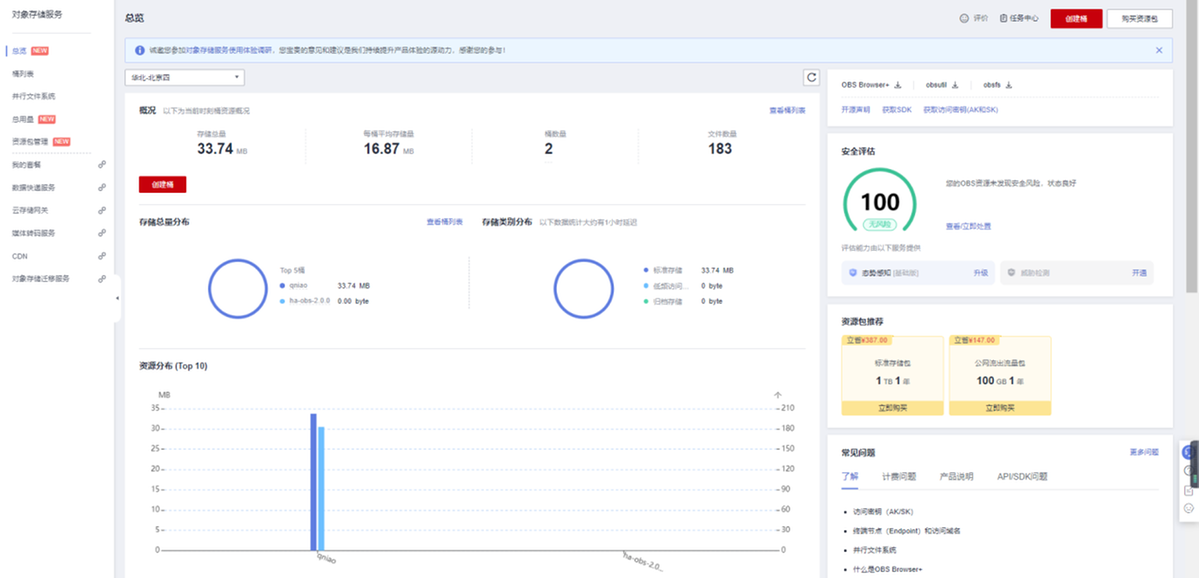
Task: Click the 查看/立即处置 link
Action: (x=968, y=226)
